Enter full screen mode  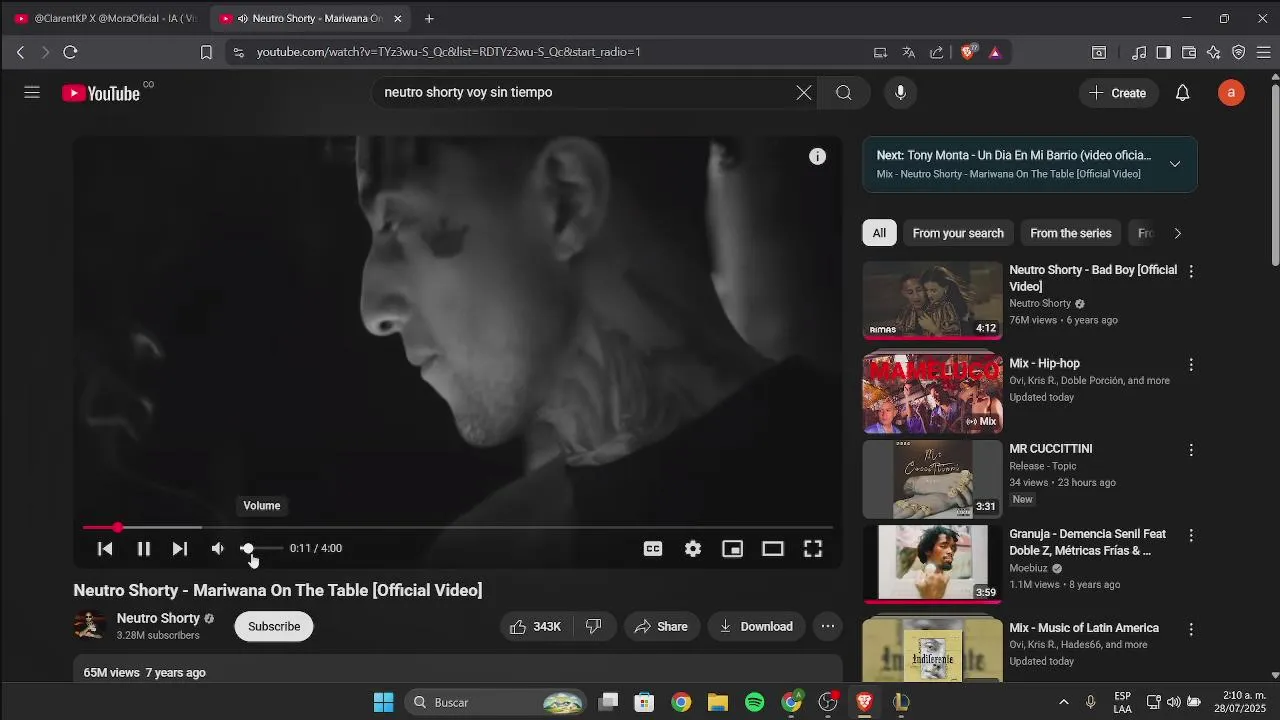(813, 548)
